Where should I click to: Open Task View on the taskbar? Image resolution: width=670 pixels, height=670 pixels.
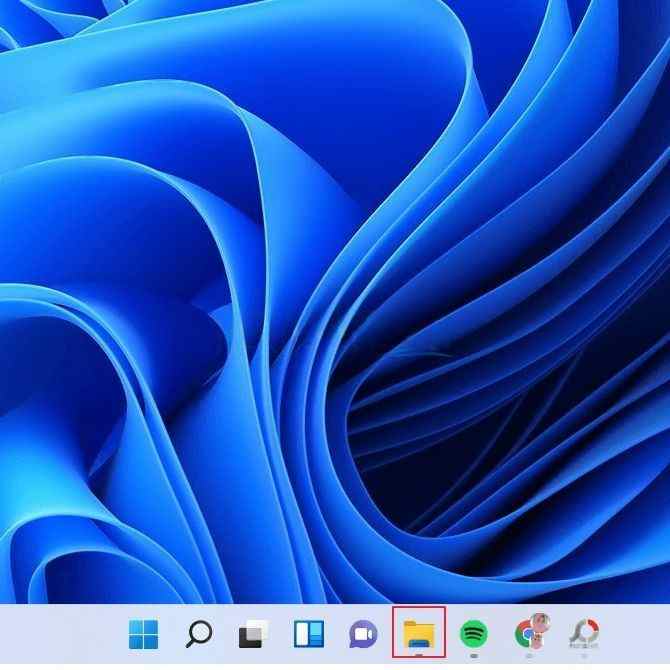tap(254, 634)
